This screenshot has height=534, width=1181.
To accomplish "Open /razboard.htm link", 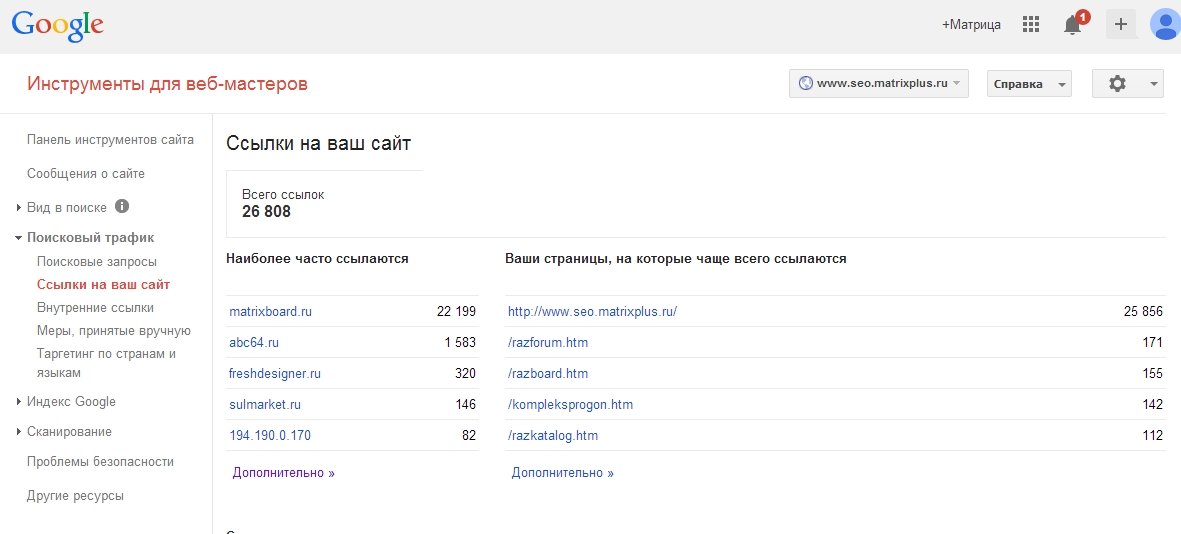I will point(548,374).
